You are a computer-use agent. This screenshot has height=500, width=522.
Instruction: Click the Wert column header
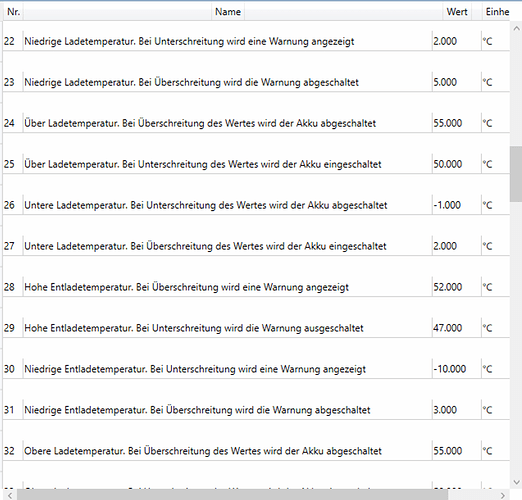457,12
